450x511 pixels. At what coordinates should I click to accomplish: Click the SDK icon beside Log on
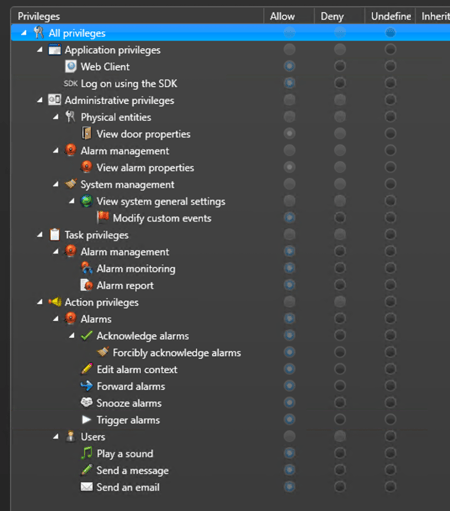click(x=71, y=83)
